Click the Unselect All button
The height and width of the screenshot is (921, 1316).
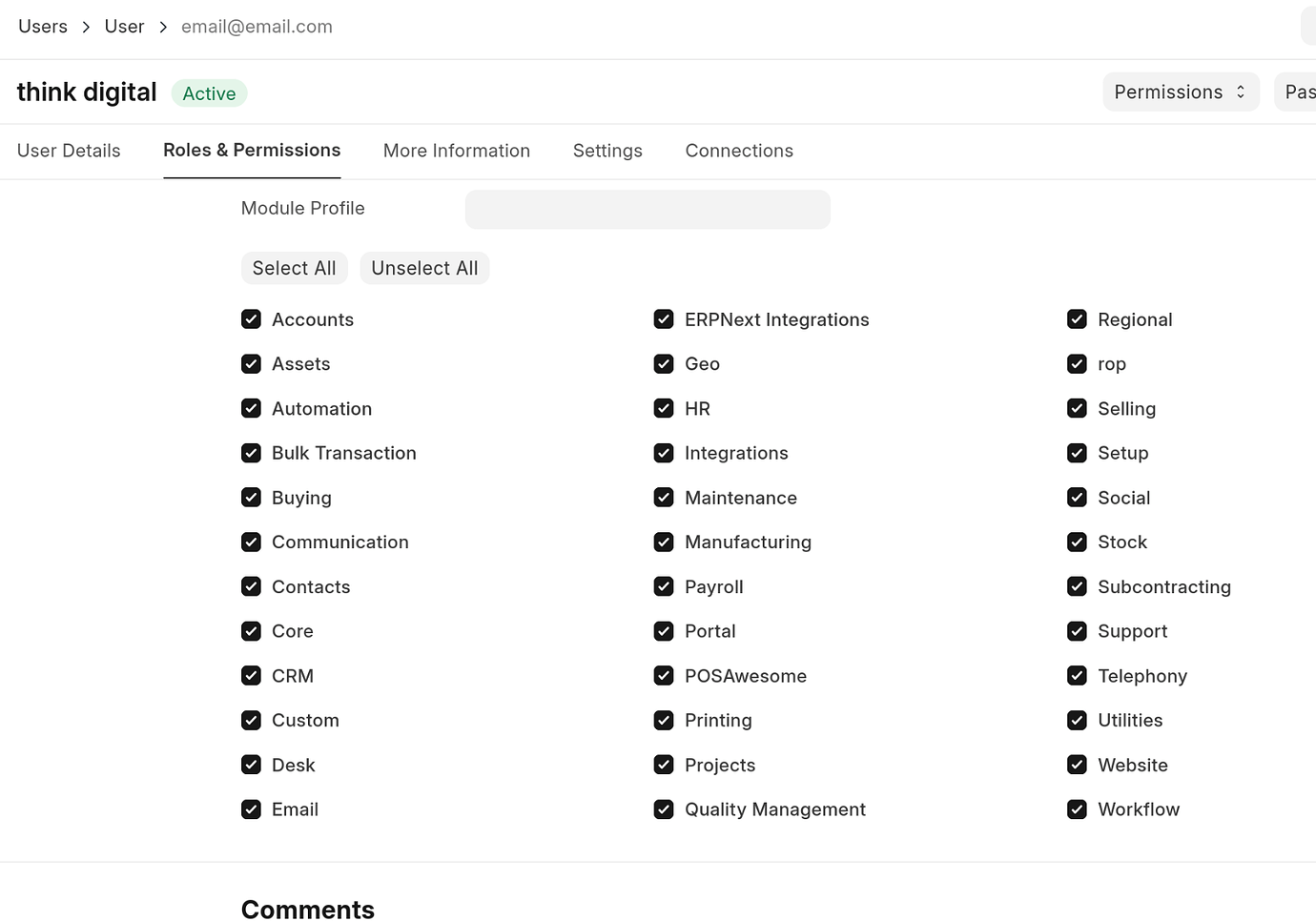tap(424, 268)
